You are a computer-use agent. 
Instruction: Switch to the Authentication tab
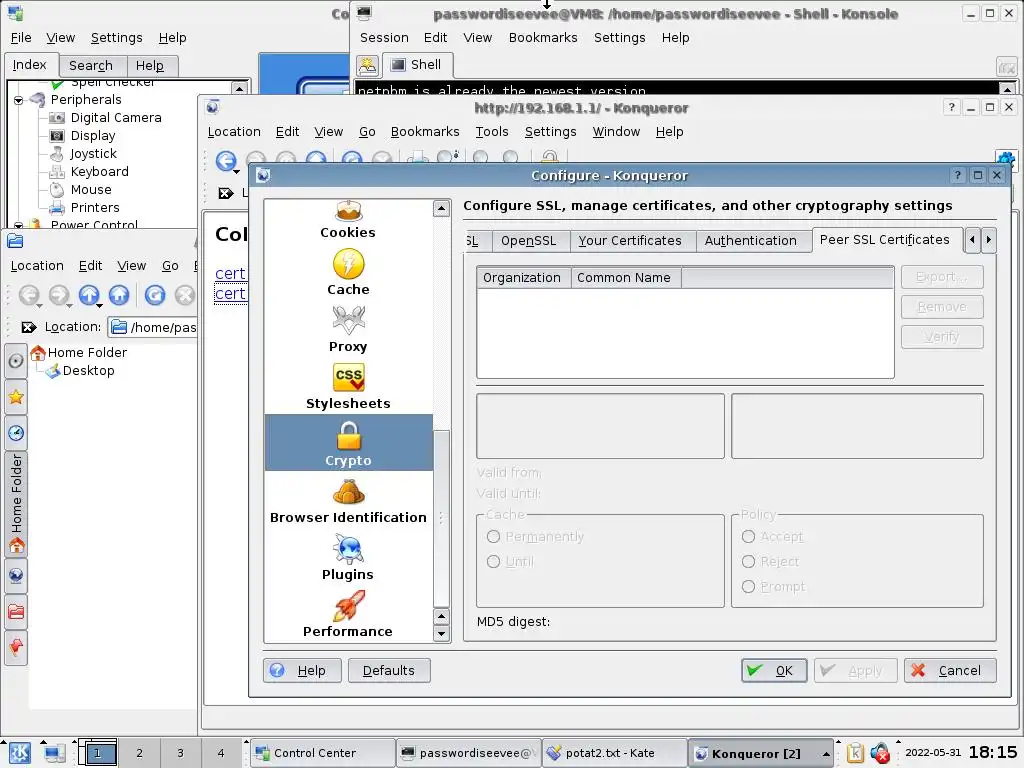coord(750,240)
